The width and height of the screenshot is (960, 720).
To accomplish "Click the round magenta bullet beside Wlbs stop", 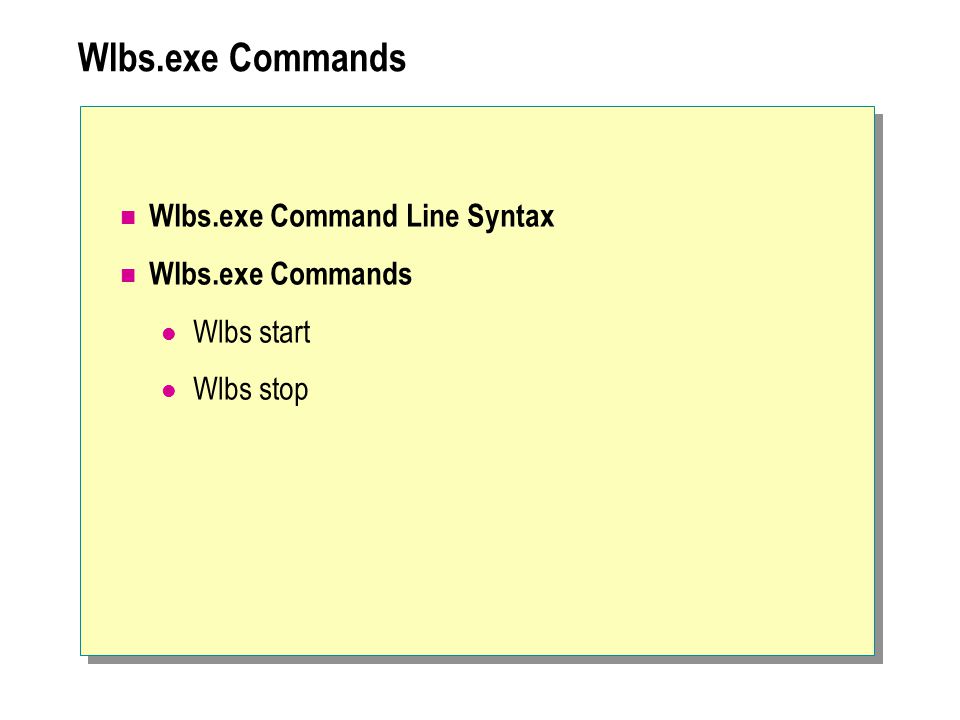I will (x=169, y=391).
